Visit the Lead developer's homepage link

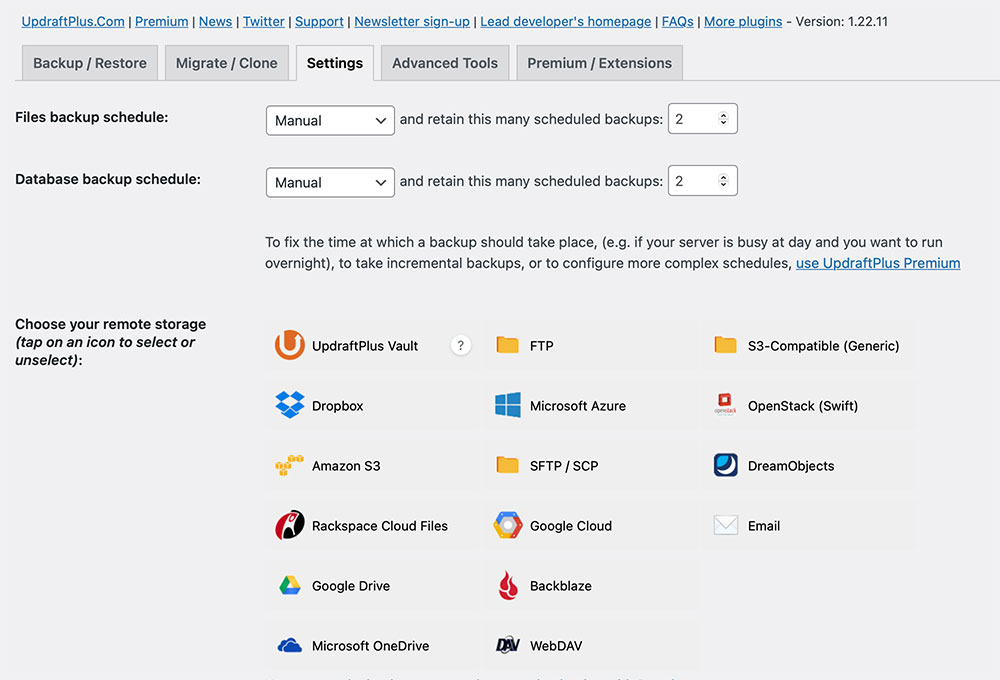pyautogui.click(x=566, y=21)
